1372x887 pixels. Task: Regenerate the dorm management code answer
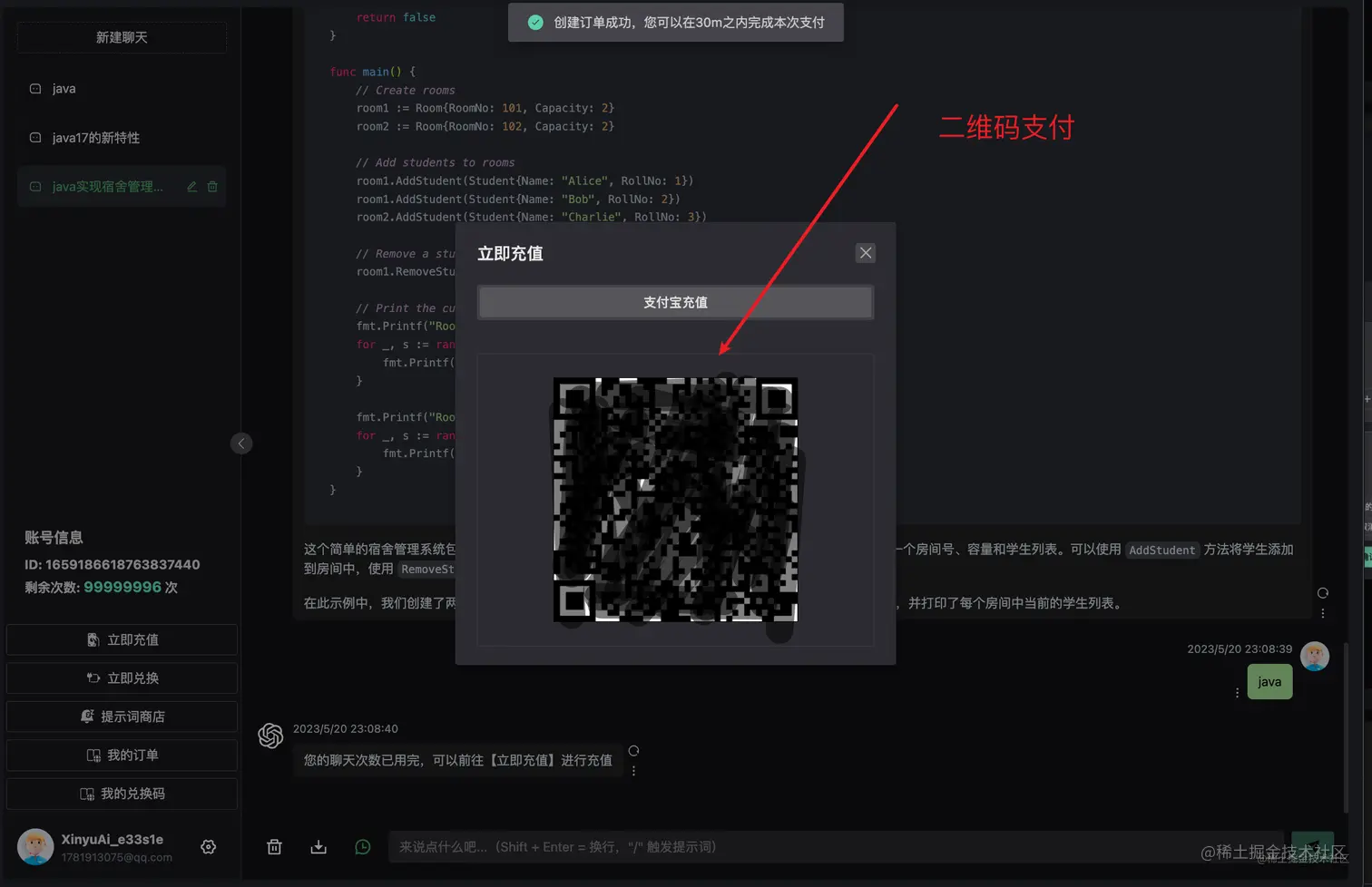click(1323, 593)
